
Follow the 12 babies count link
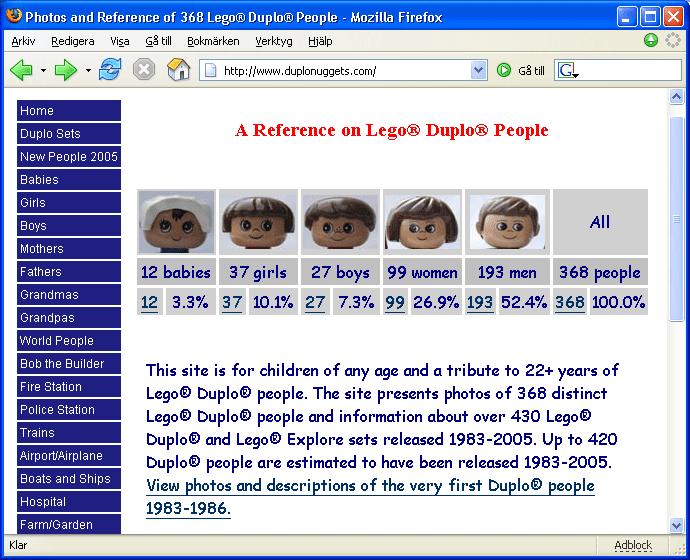point(149,302)
